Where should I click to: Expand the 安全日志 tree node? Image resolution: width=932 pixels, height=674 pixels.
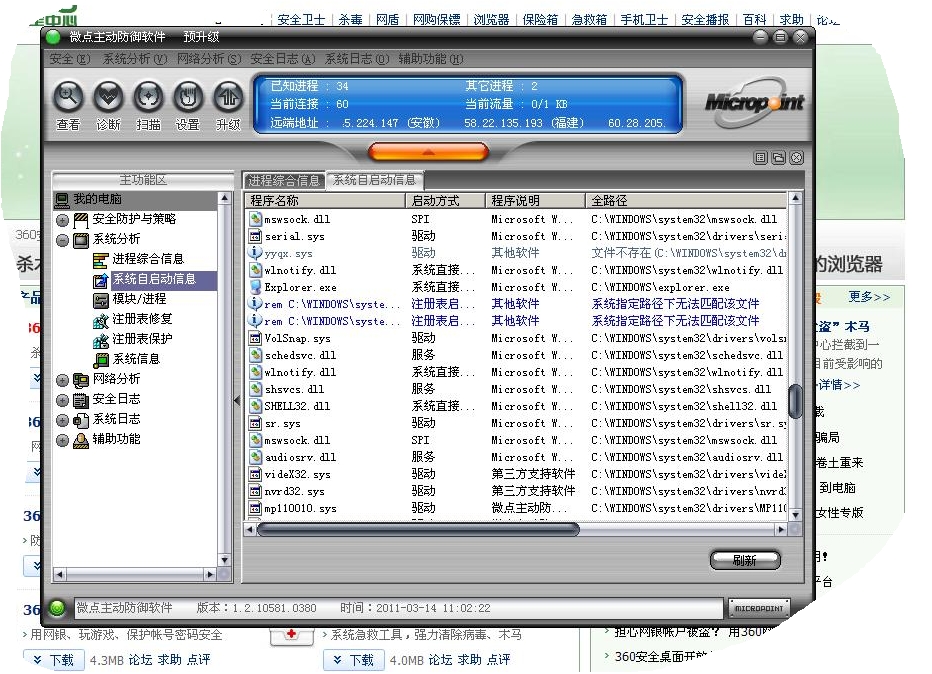[x=62, y=401]
